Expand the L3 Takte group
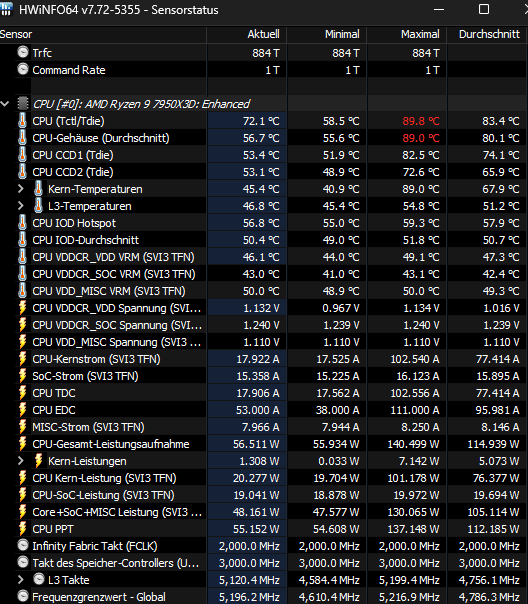Viewport: 528px width, 604px height. click(x=21, y=579)
